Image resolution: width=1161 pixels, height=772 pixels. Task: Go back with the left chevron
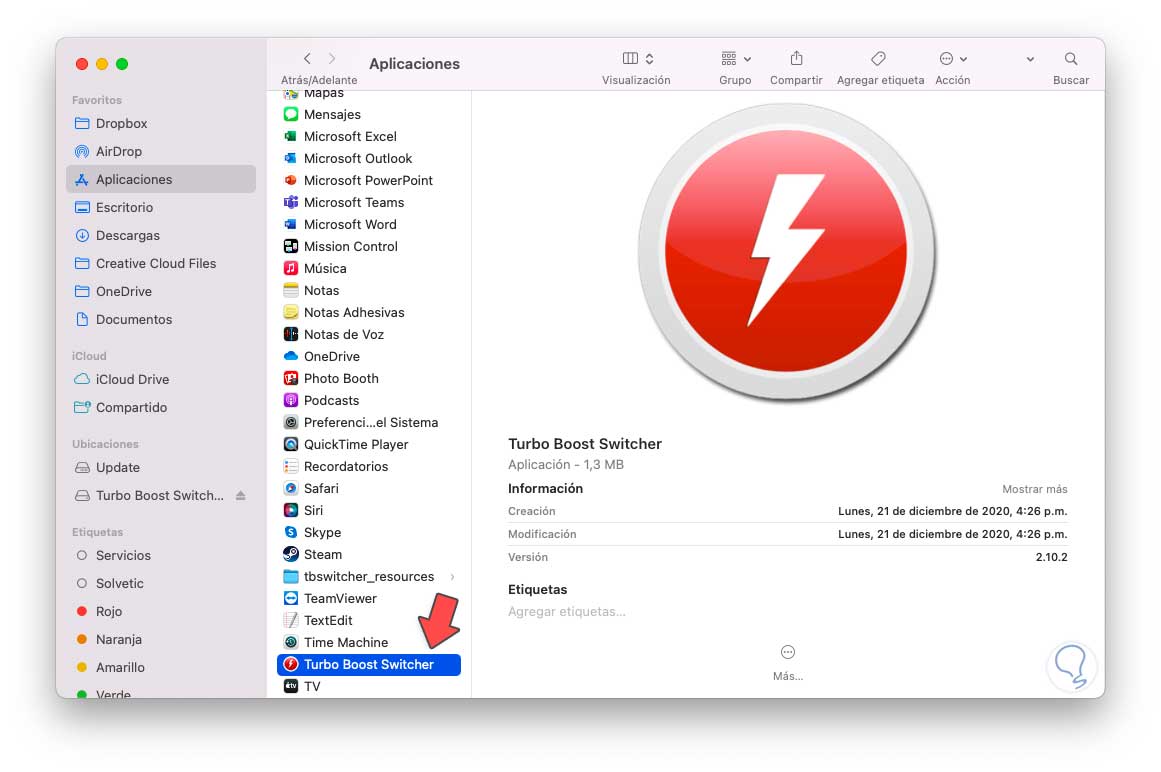pos(307,58)
